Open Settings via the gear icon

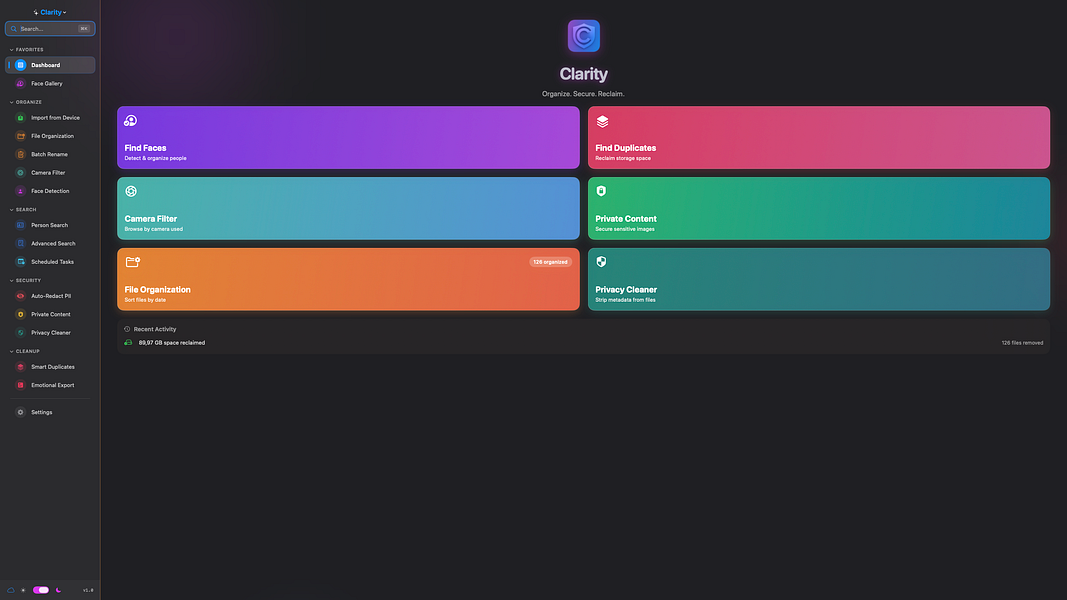(x=20, y=412)
